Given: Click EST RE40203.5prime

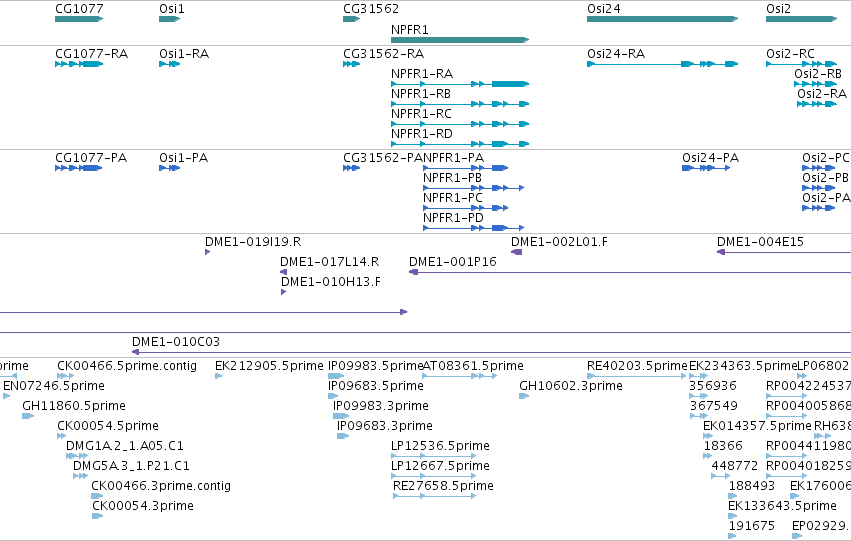Looking at the screenshot, I should (637, 376).
